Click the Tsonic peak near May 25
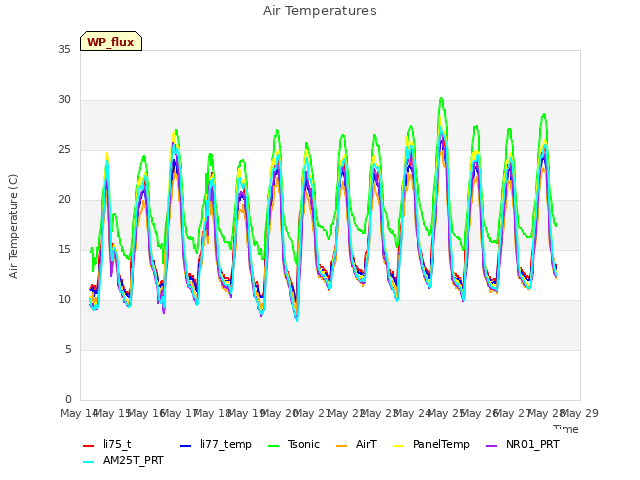Screen dimensions: 640x480 441,98
